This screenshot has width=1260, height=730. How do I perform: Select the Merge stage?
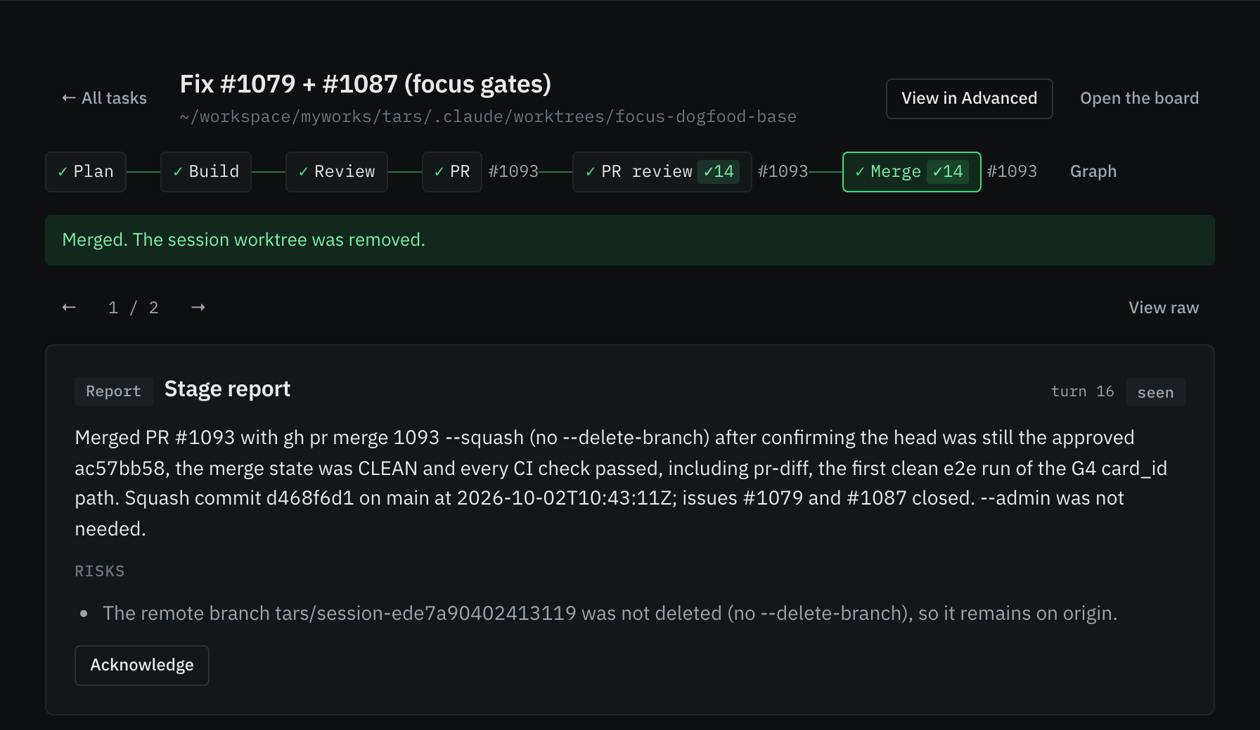pyautogui.click(x=912, y=172)
